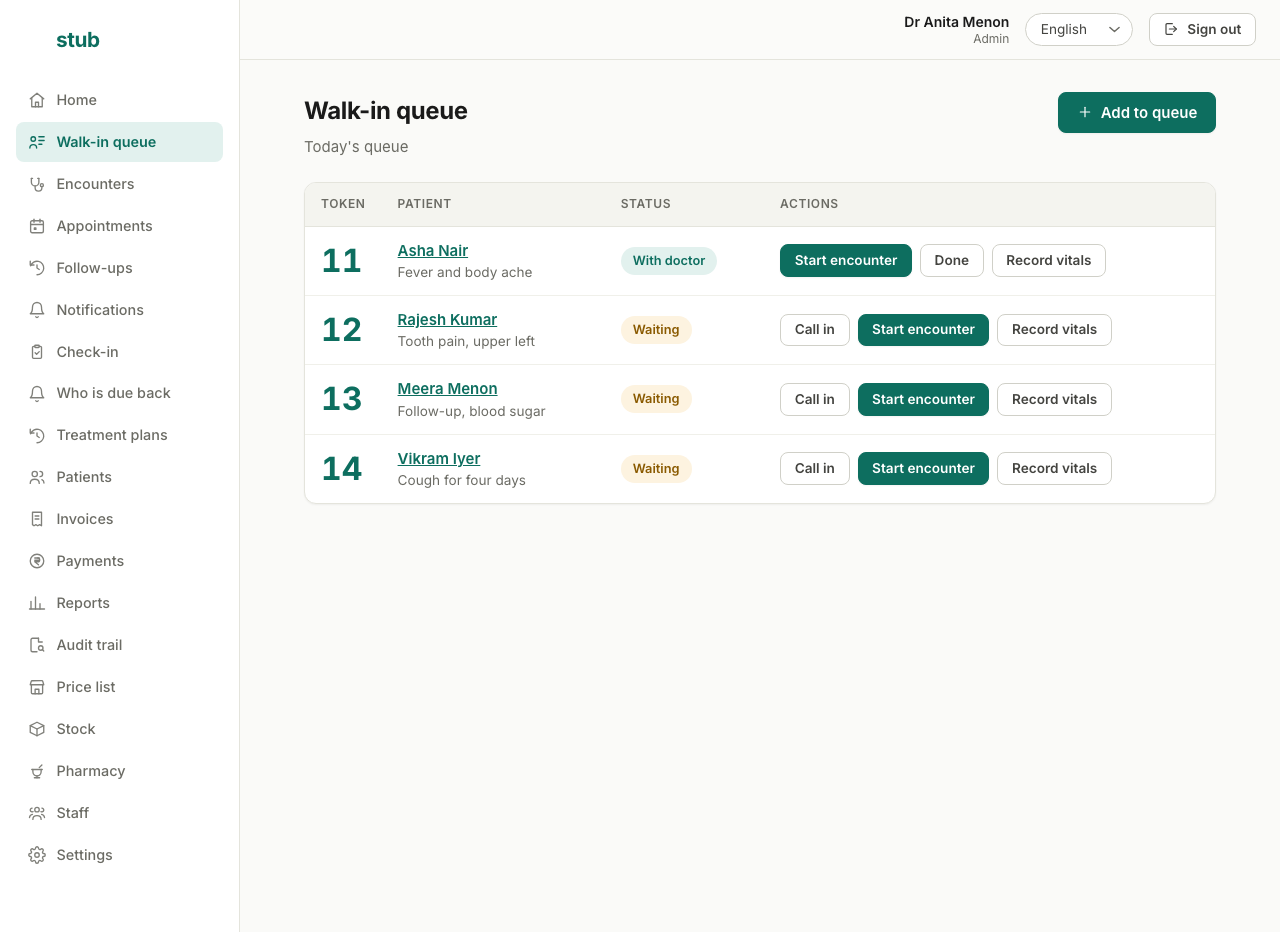Click the people icon beside Patients
Image resolution: width=1280 pixels, height=932 pixels.
coord(37,477)
